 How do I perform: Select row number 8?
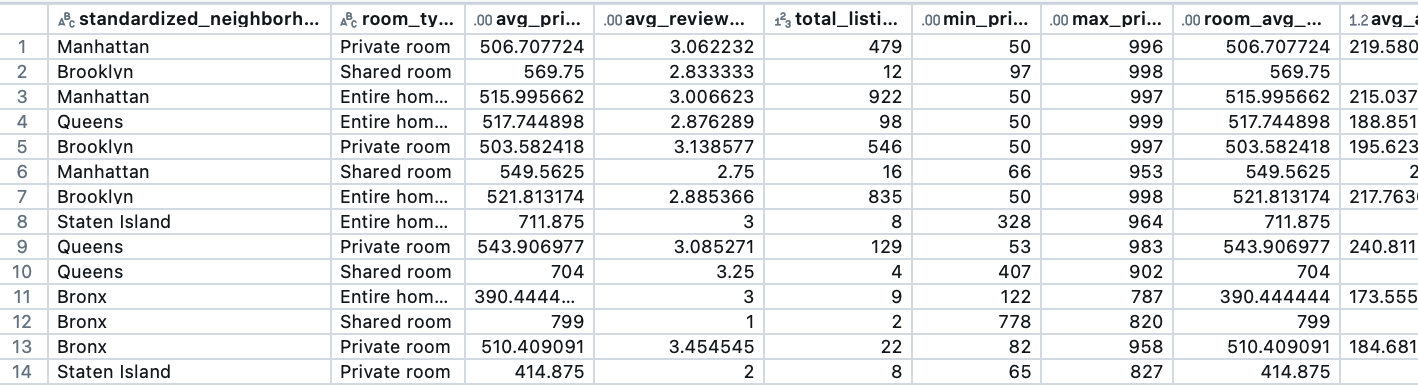click(24, 222)
